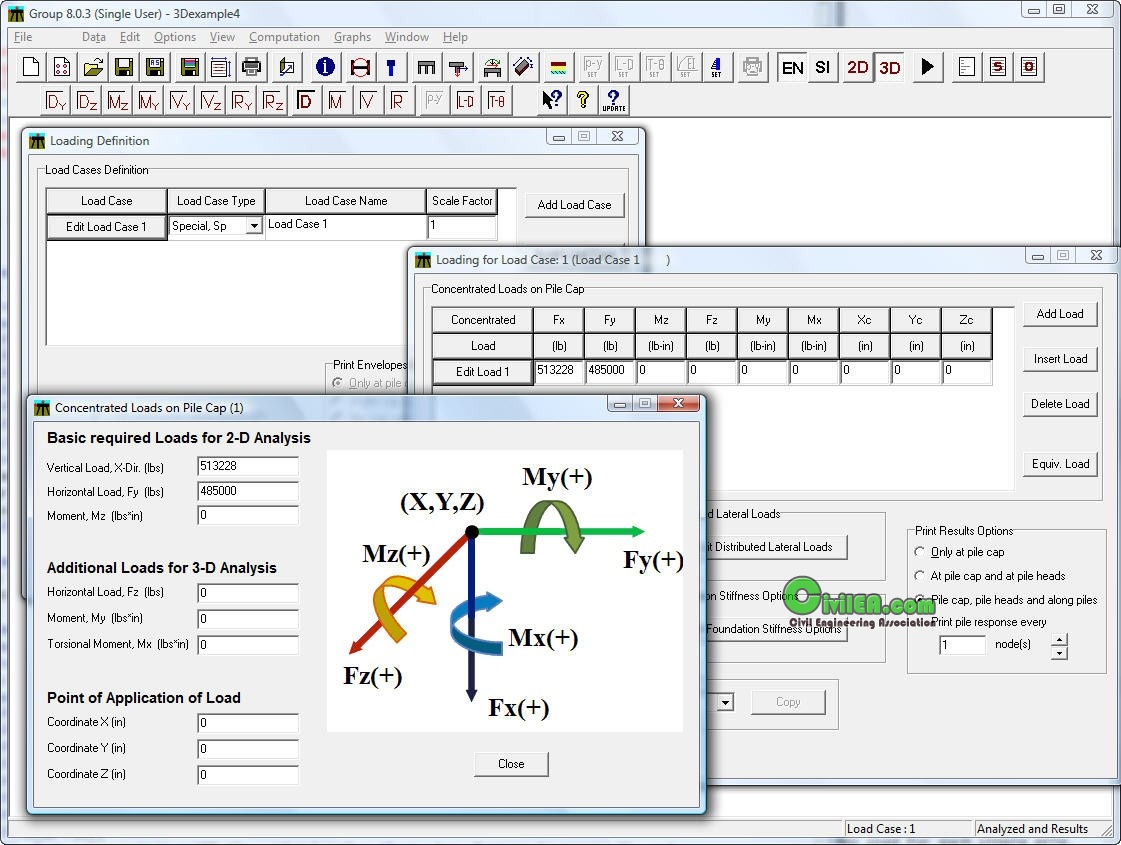
Task: Click the T-θ curve icon in second toolbar row
Action: (x=496, y=102)
